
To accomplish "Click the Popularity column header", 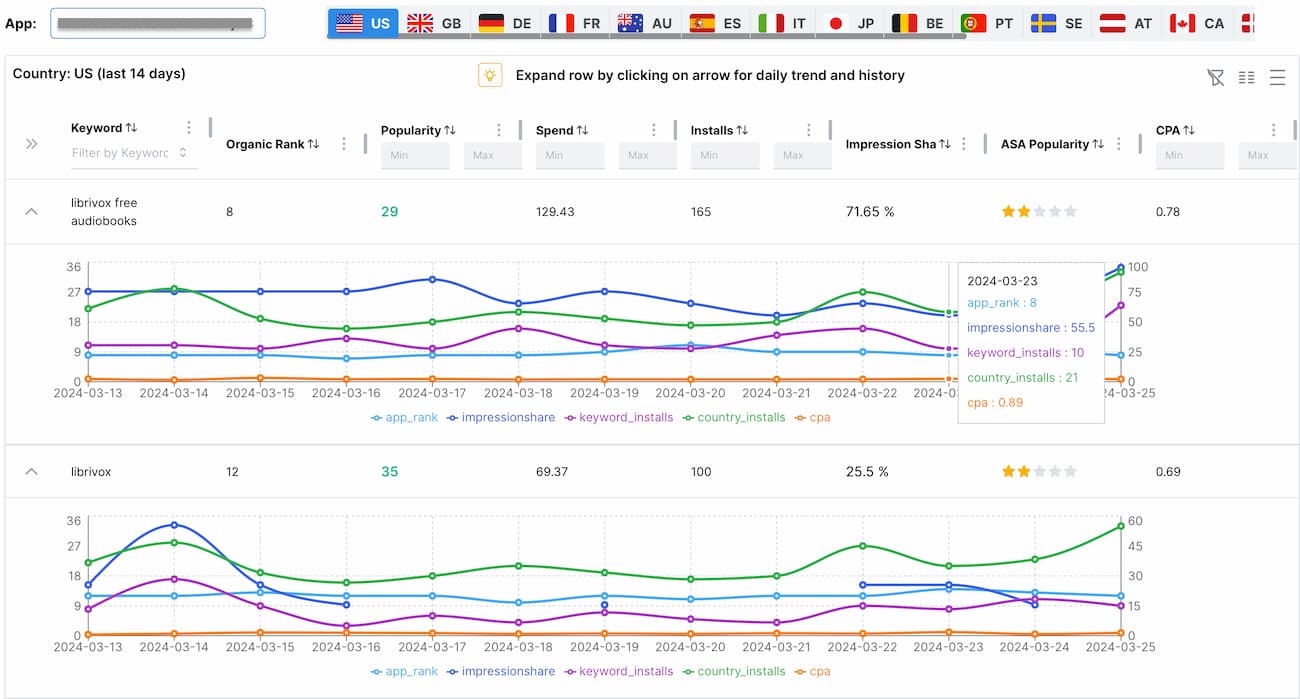I will coord(410,130).
